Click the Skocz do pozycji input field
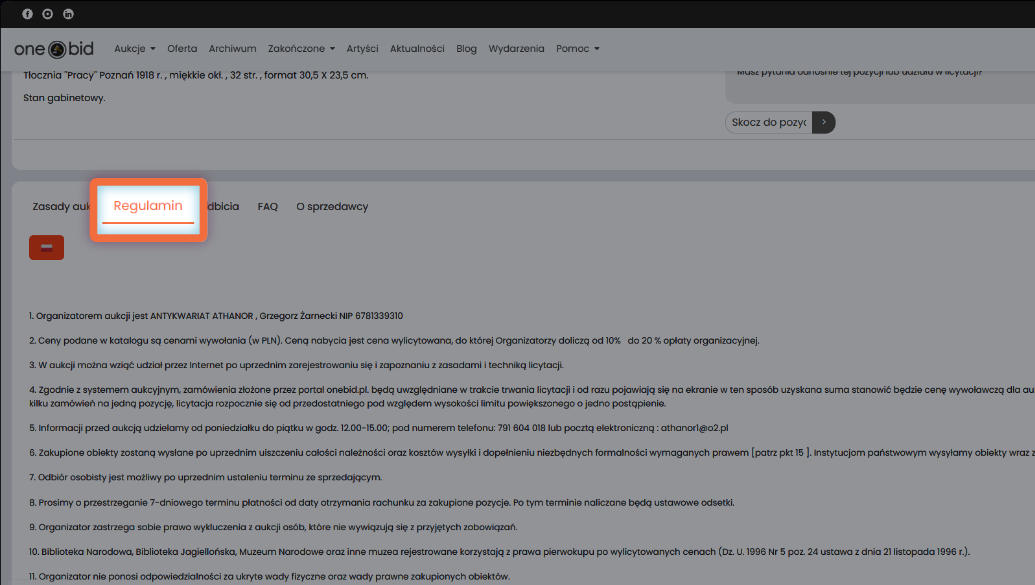 pos(769,122)
